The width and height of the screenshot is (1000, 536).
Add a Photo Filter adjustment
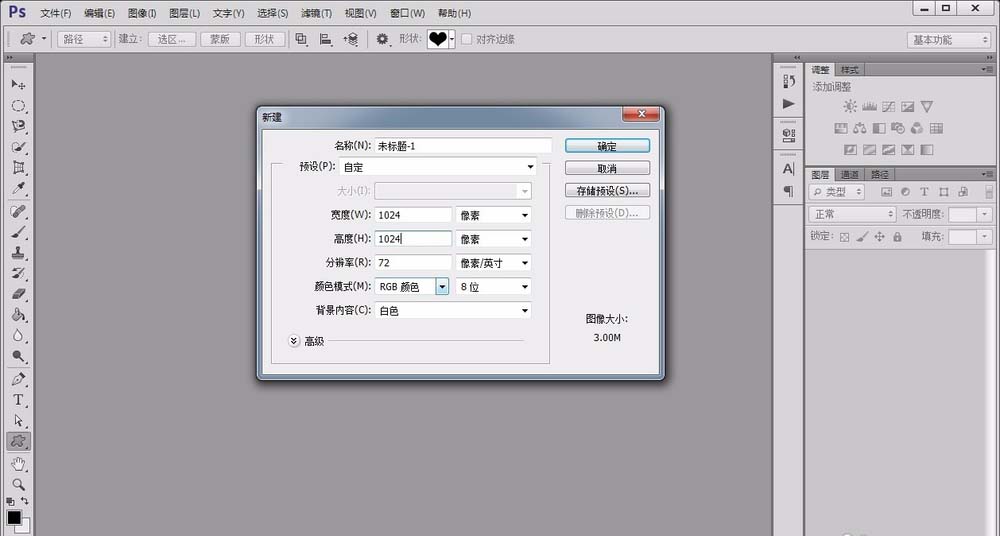[898, 128]
